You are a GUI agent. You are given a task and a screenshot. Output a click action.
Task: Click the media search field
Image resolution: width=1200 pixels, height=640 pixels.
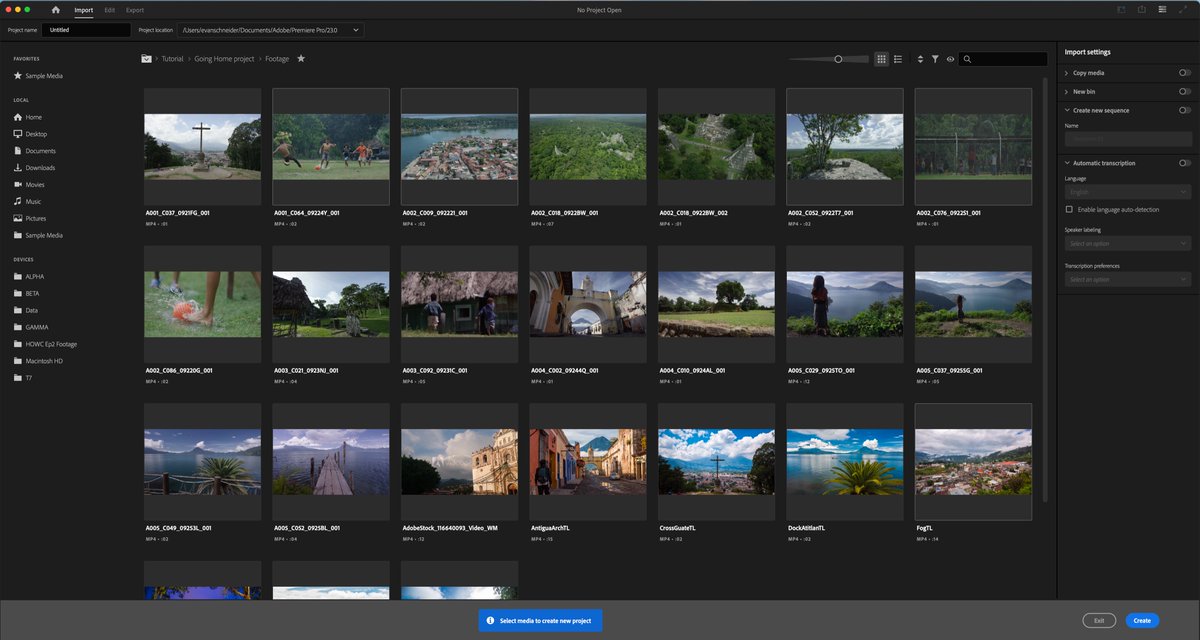(1003, 59)
